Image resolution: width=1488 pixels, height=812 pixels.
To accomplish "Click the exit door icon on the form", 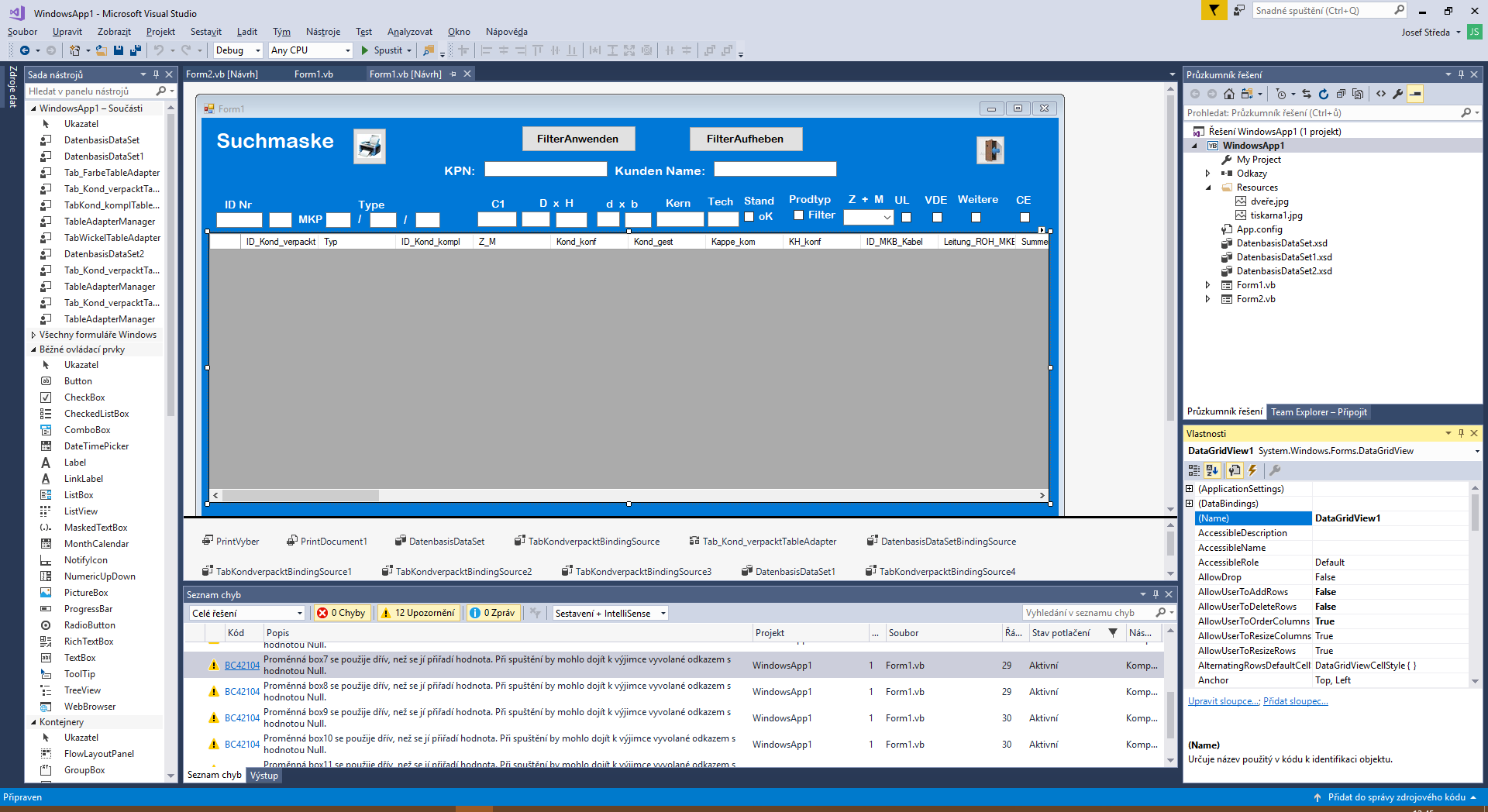I will point(990,150).
